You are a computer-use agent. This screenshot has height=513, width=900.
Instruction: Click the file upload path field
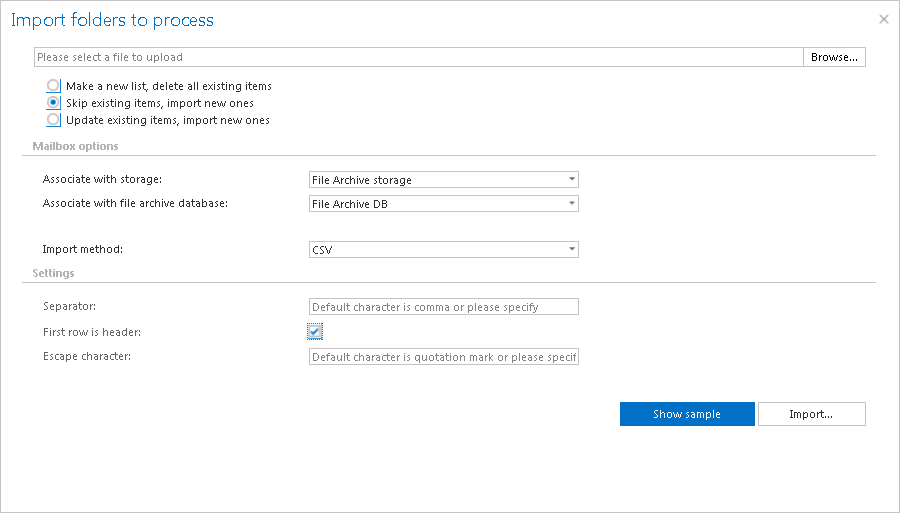pyautogui.click(x=418, y=57)
